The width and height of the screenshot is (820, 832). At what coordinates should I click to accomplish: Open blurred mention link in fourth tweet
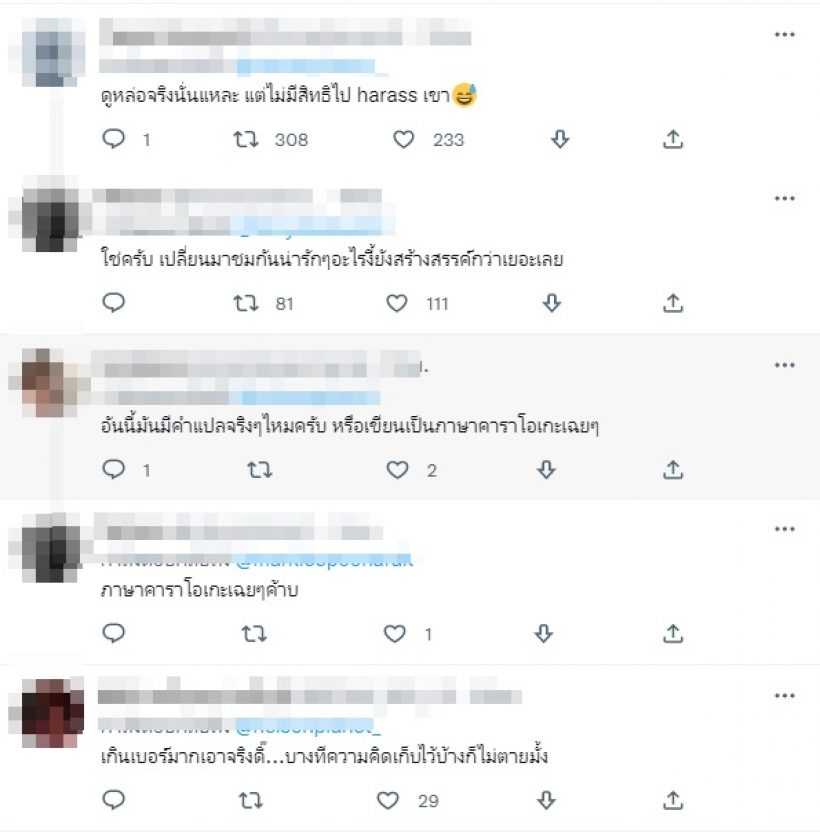click(324, 560)
